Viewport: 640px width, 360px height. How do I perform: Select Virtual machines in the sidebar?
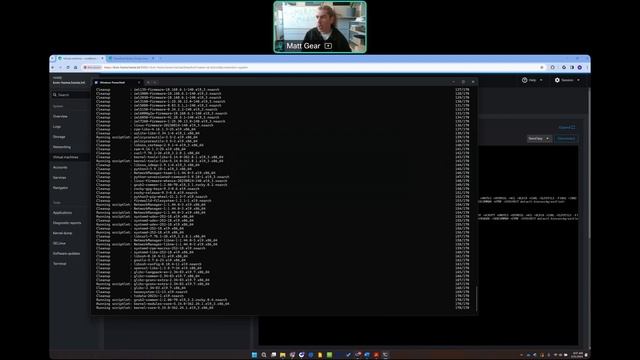65,157
